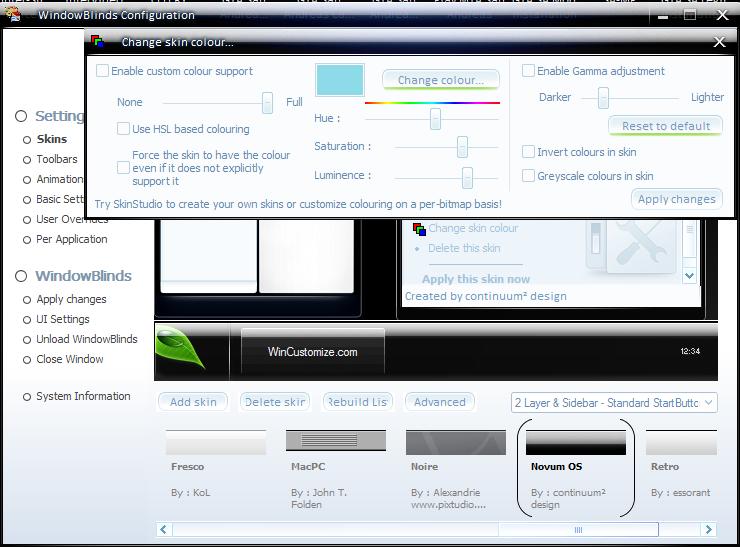The image size is (740, 547).
Task: Enable custom colour support checkbox
Action: pyautogui.click(x=102, y=71)
